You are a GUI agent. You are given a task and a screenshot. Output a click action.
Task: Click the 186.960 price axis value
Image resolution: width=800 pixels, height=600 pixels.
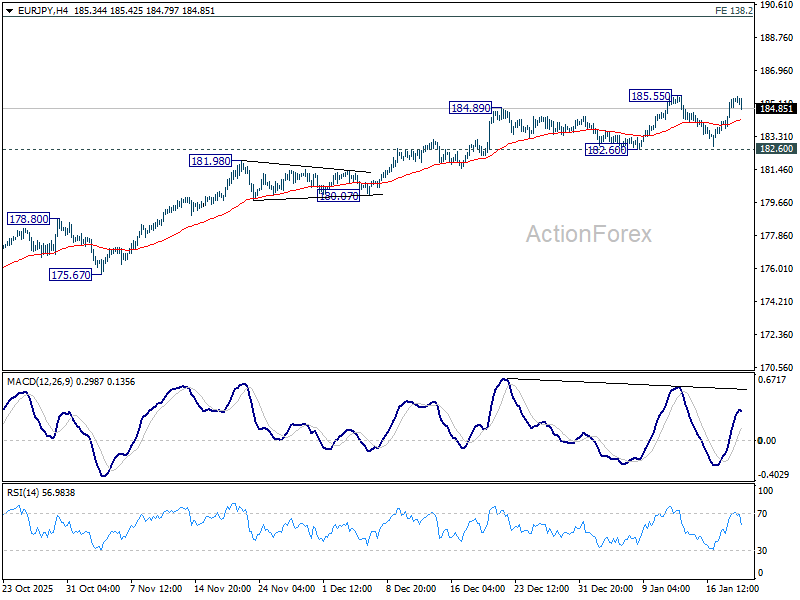[x=777, y=71]
